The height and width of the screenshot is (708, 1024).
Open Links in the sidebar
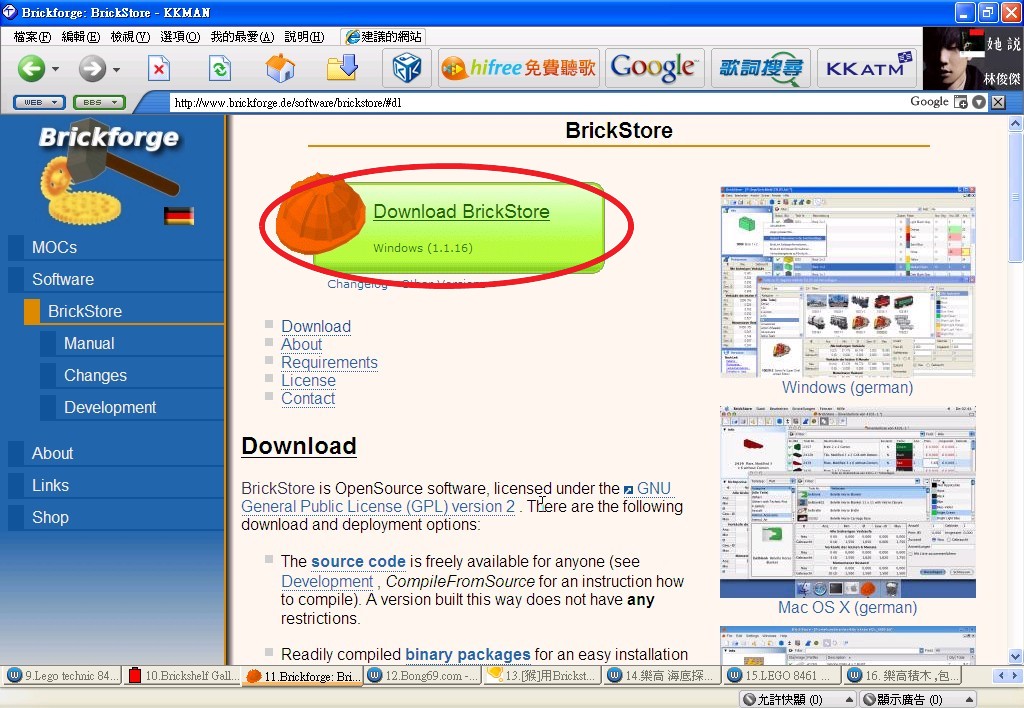(x=50, y=485)
